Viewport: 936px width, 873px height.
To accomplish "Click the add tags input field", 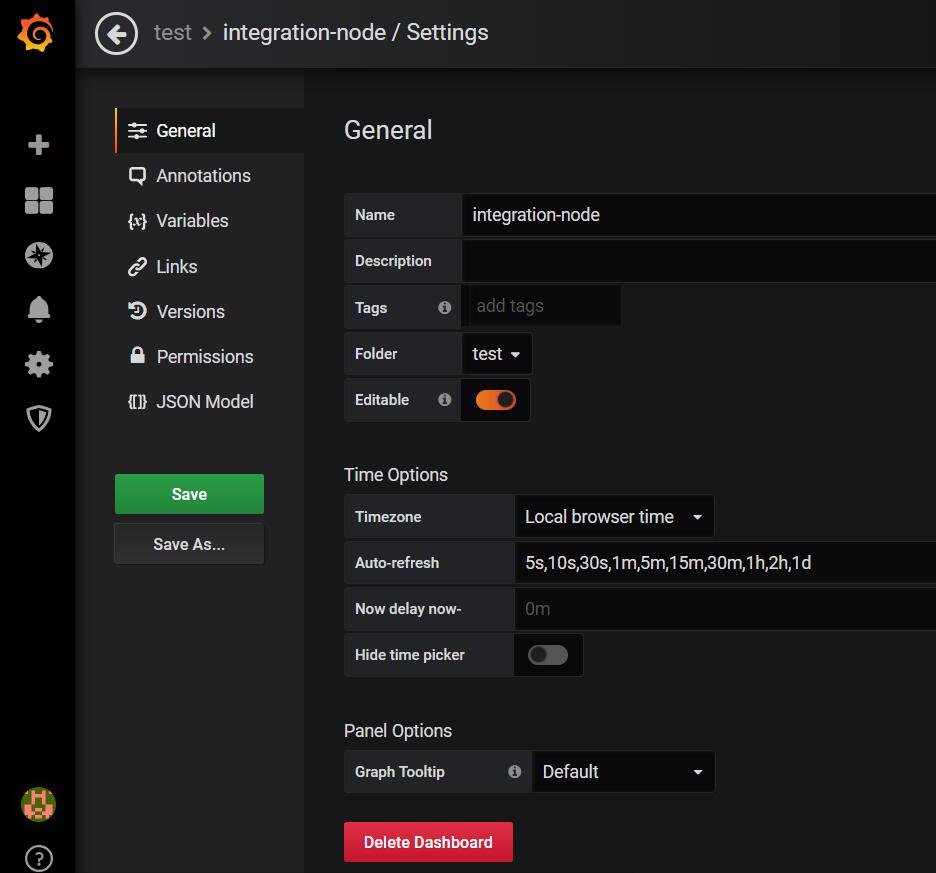I will coord(543,307).
